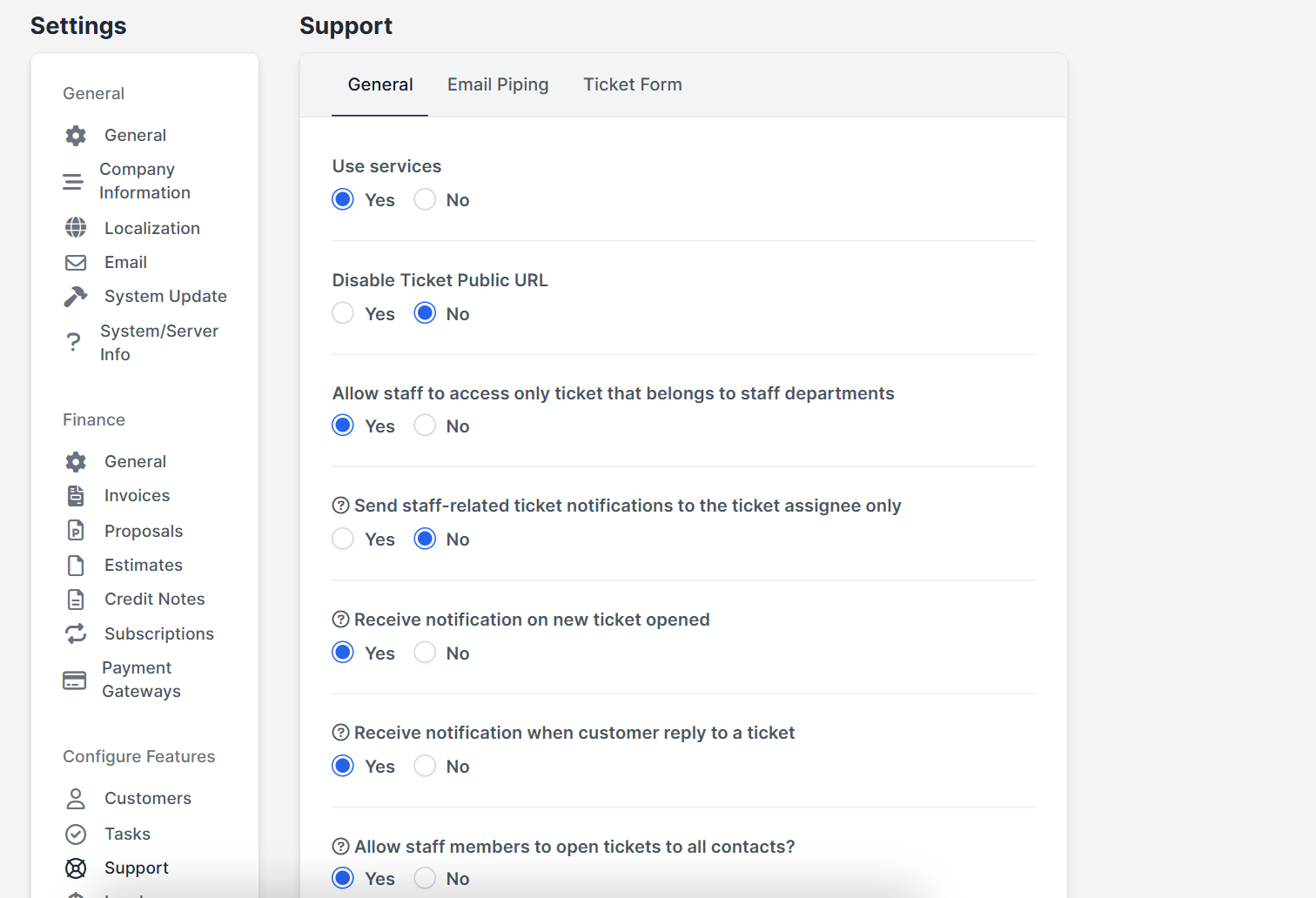Viewport: 1316px width, 898px height.
Task: Click help icon beside Receive notification when customer reply
Action: [341, 733]
